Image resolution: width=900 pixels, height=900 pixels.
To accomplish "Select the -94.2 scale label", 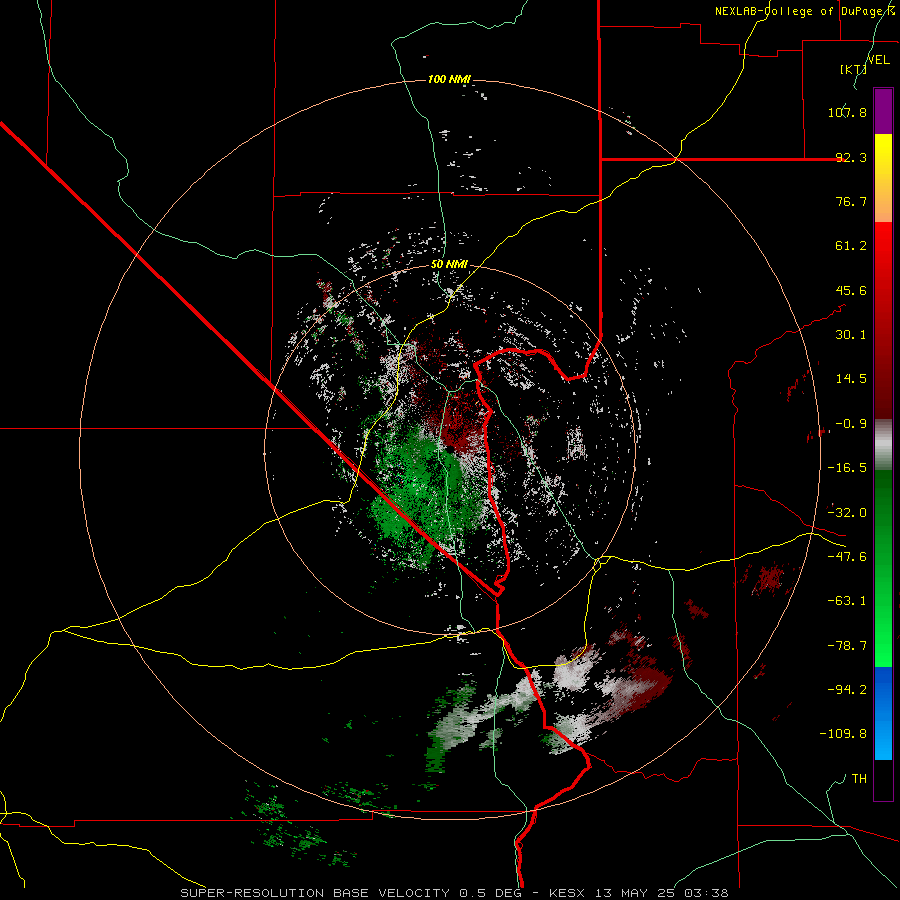I will pyautogui.click(x=847, y=689).
